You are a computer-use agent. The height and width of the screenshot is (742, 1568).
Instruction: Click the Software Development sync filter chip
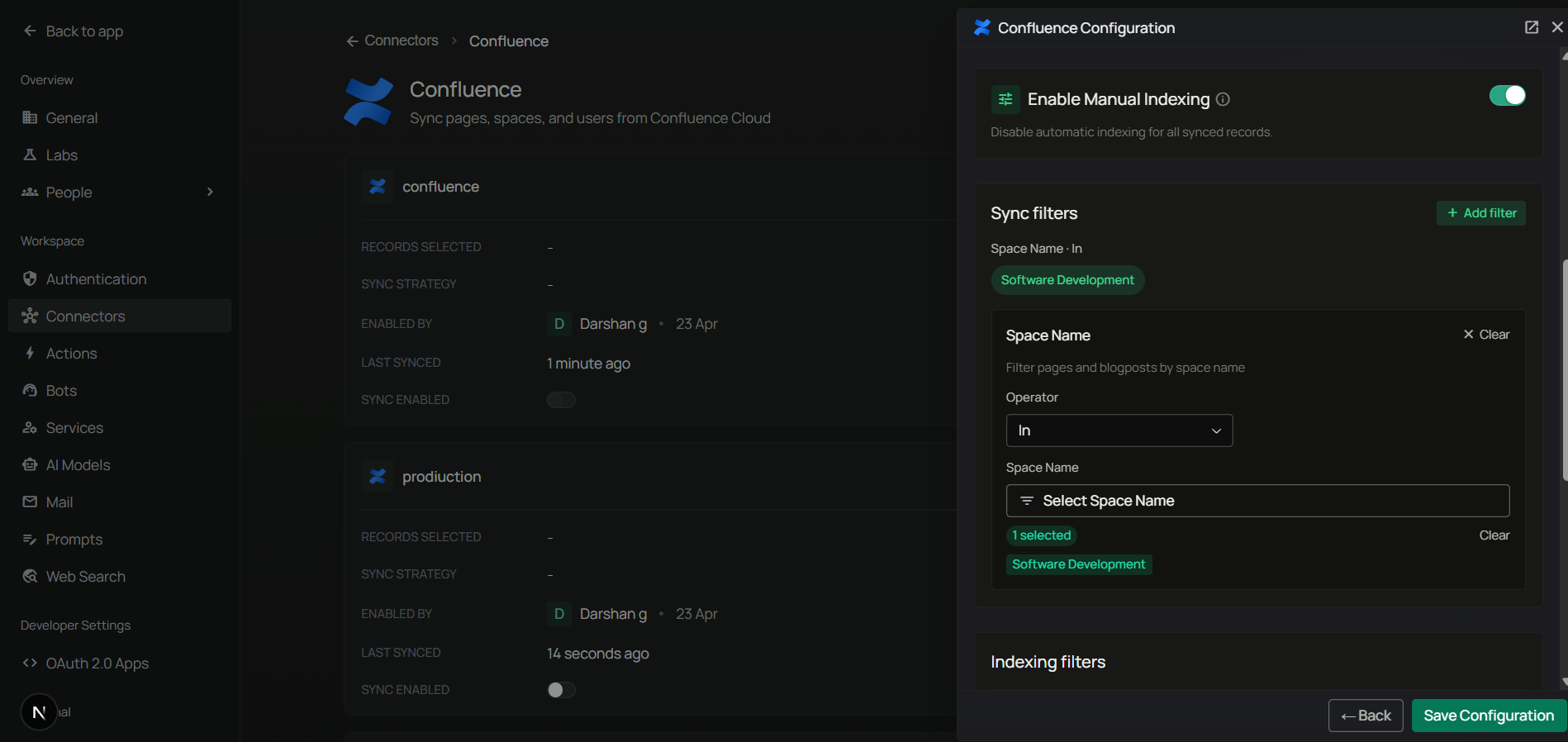[1067, 280]
